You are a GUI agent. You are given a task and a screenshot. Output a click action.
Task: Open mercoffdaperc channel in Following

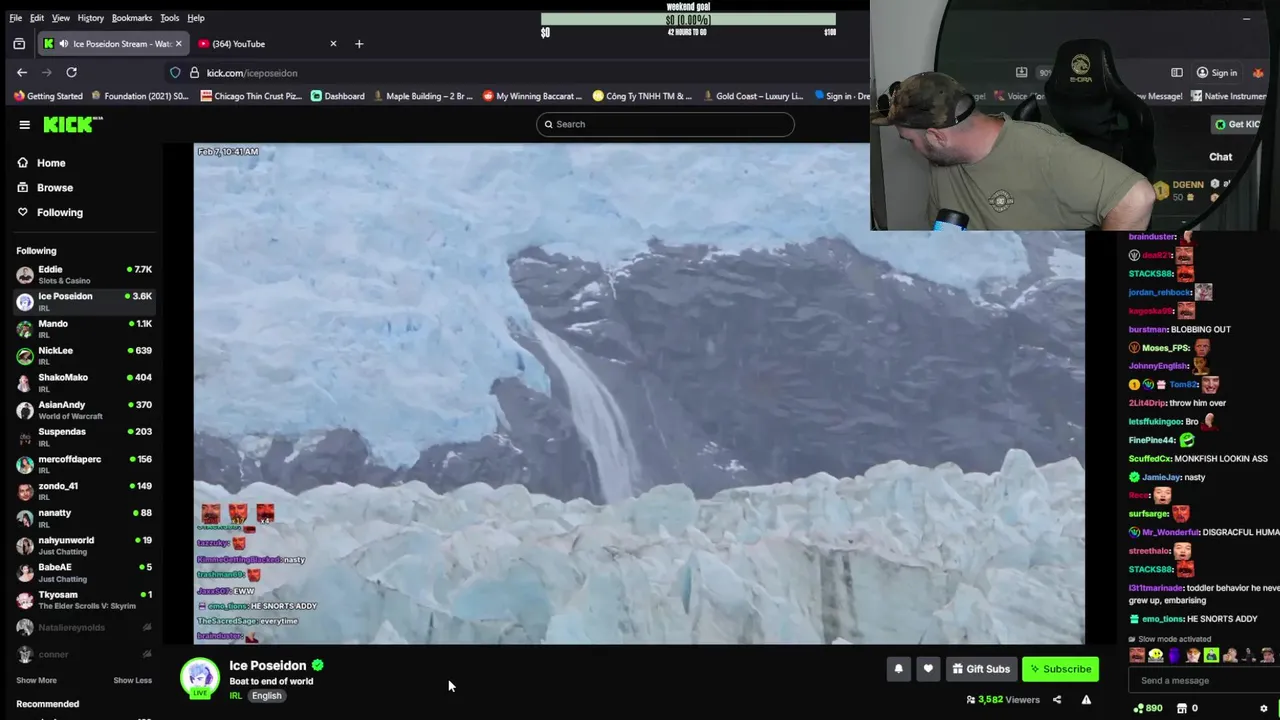[84, 464]
